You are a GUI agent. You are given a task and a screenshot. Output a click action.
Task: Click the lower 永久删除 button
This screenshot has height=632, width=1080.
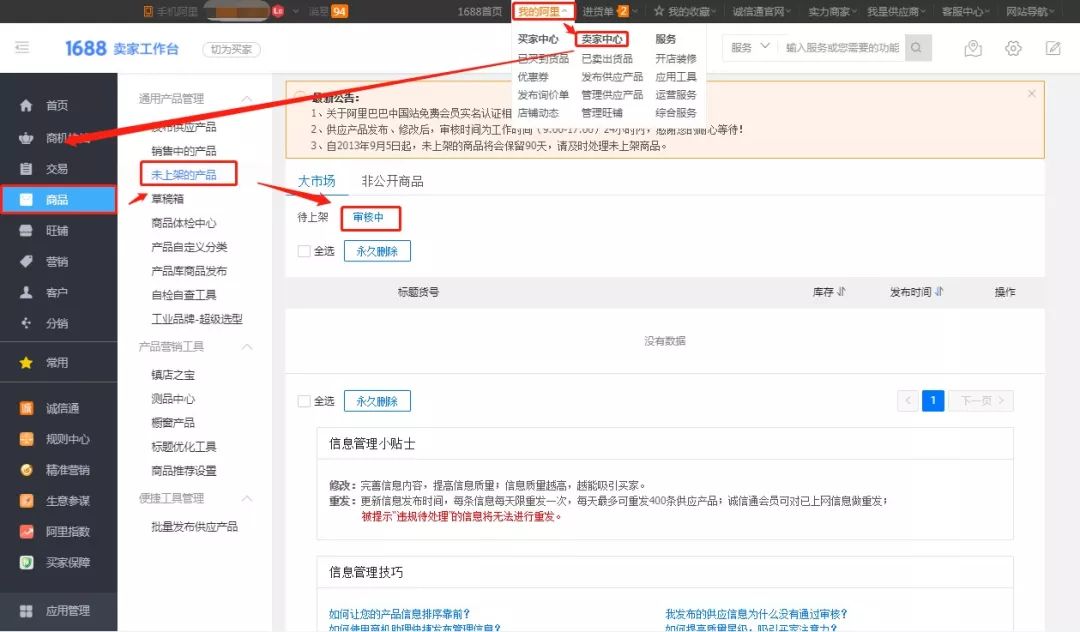[x=377, y=401]
